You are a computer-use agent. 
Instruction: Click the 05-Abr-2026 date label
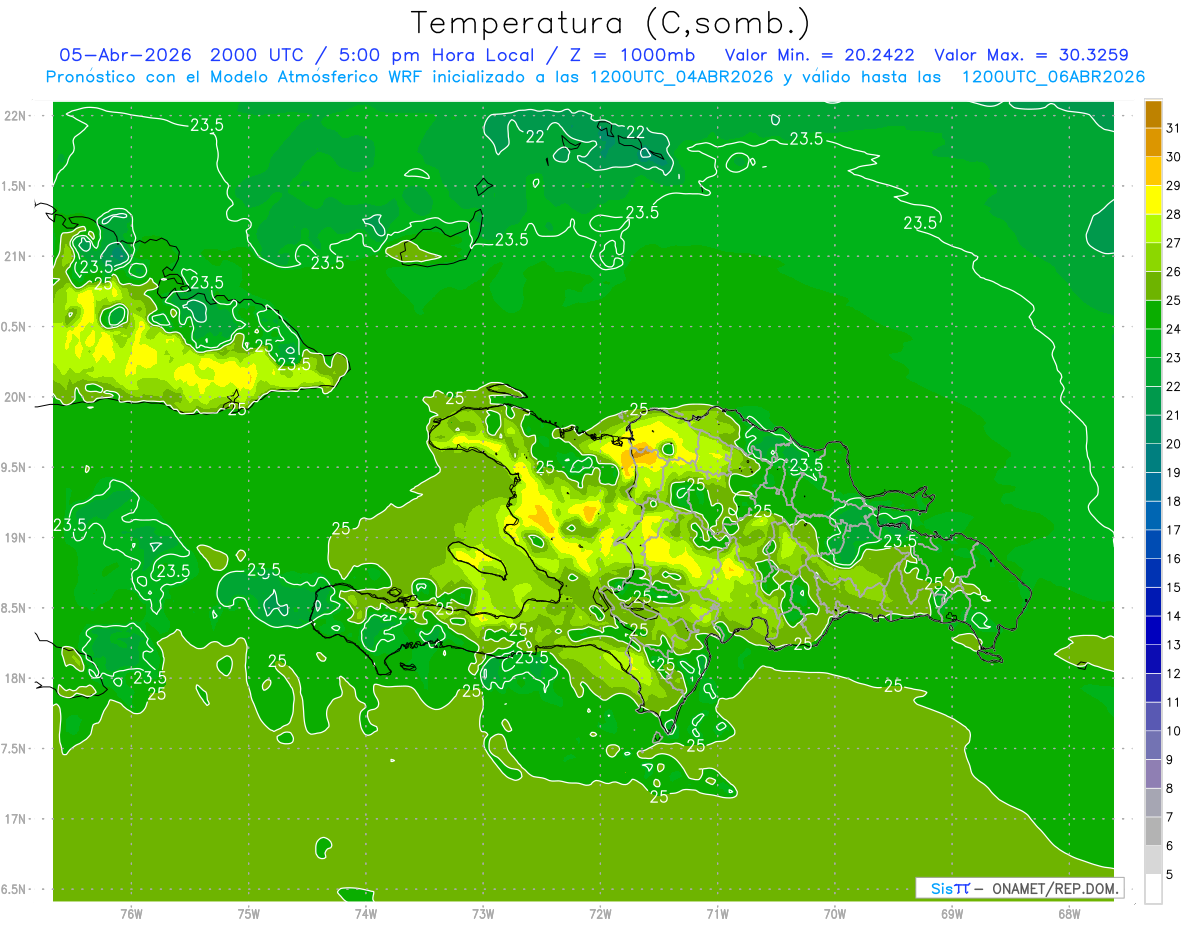(x=125, y=55)
